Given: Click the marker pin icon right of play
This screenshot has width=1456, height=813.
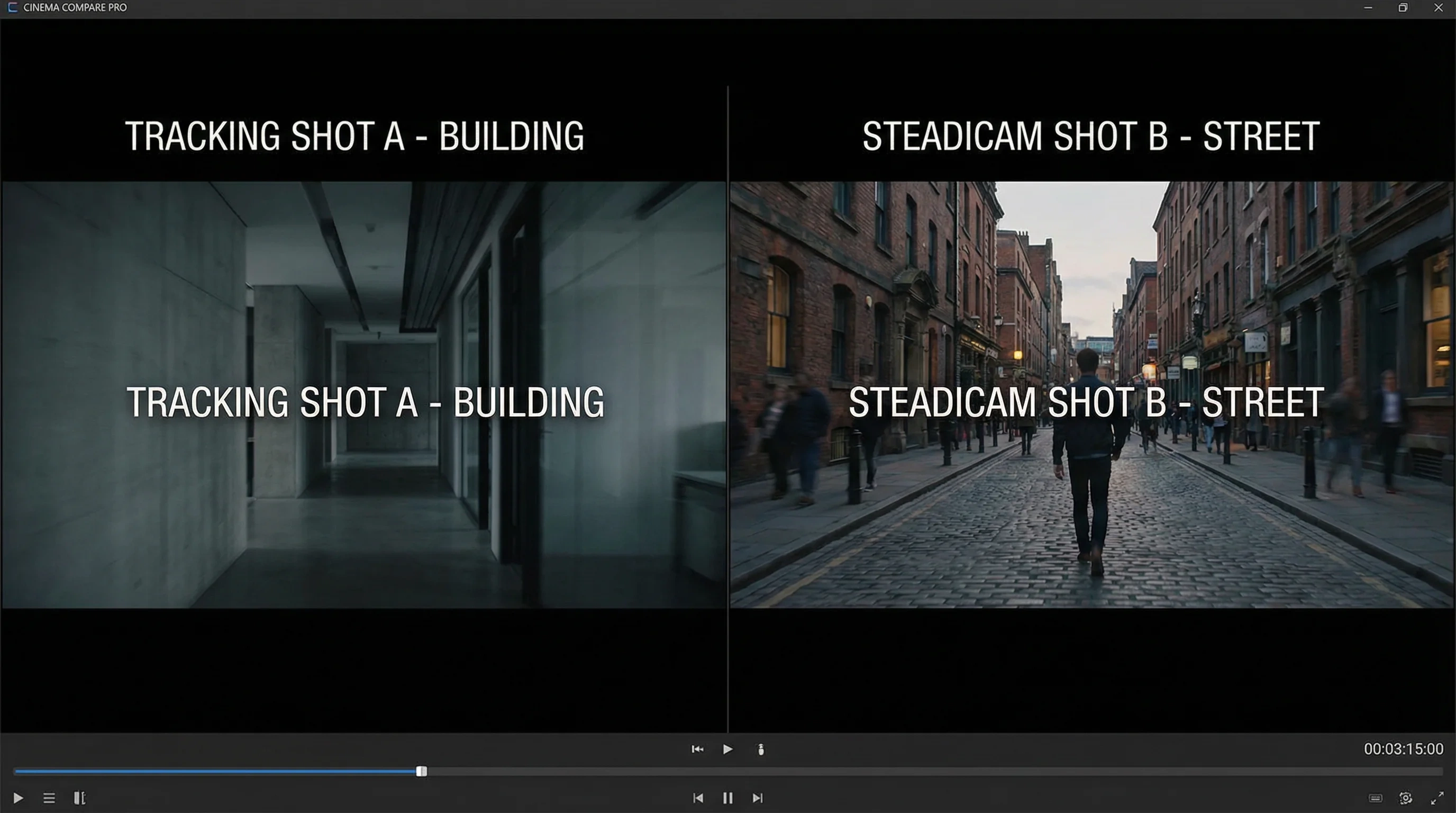Looking at the screenshot, I should 761,749.
